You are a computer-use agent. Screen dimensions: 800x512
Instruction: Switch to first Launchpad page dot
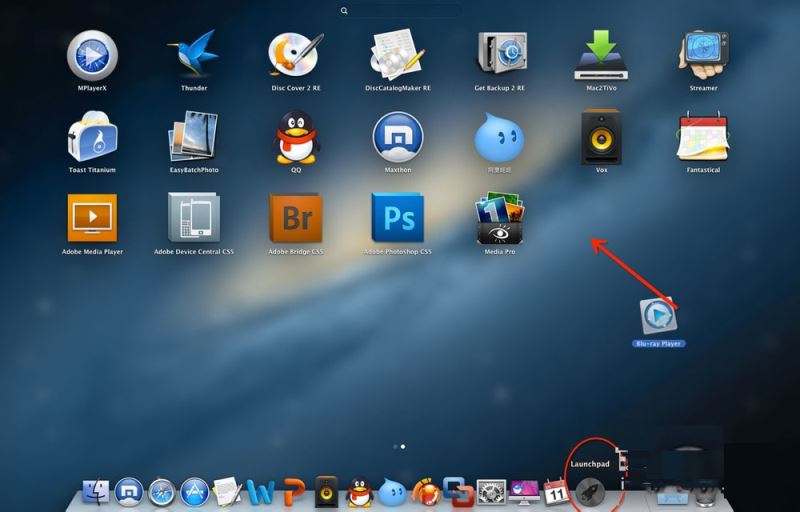click(395, 447)
